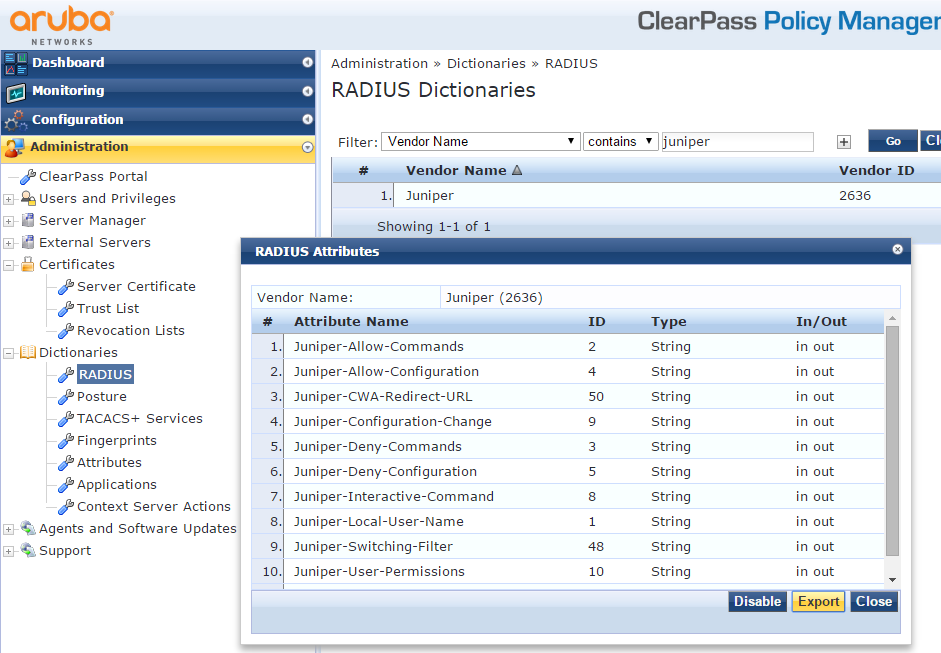Open the Configuration menu section
The height and width of the screenshot is (653, 941).
point(158,119)
